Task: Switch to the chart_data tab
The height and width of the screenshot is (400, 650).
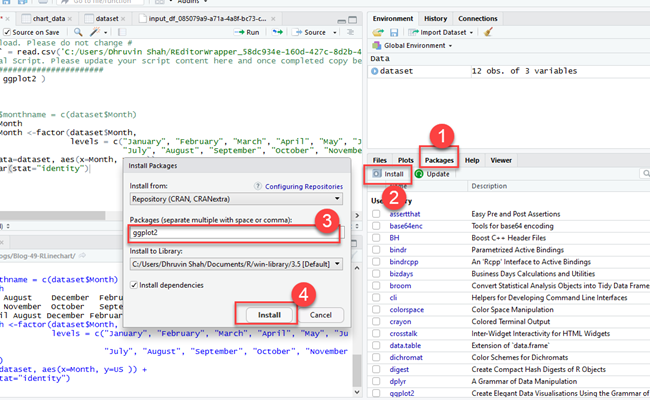Action: coord(49,19)
